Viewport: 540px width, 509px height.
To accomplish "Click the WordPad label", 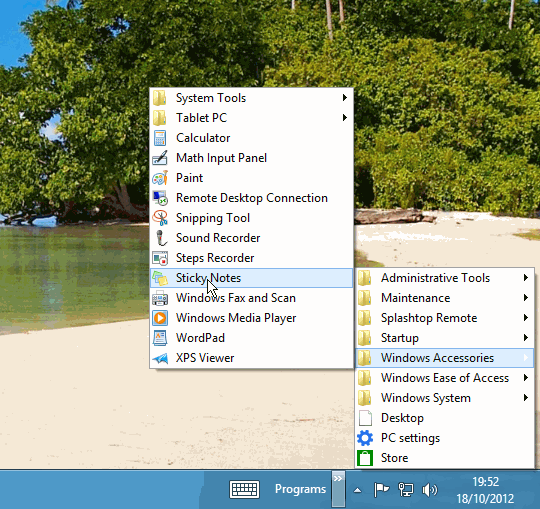I will (200, 338).
